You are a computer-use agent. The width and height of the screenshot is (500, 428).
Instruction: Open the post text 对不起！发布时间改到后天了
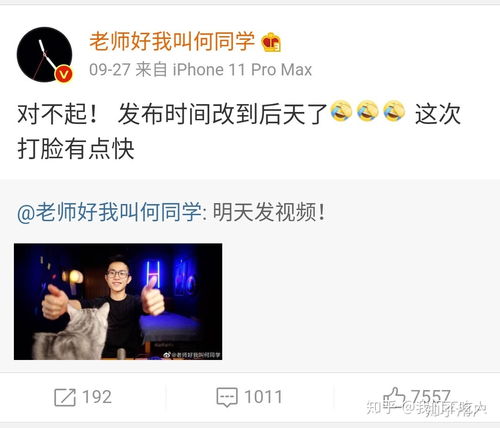(172, 114)
